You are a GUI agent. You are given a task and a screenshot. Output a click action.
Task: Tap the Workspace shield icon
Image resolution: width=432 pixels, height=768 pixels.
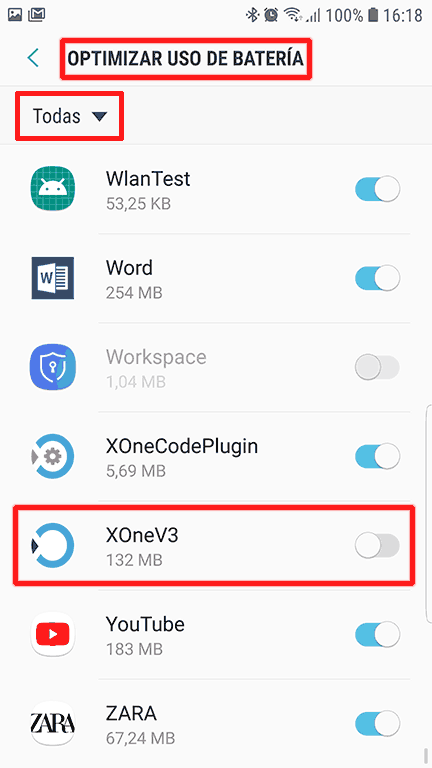52,367
